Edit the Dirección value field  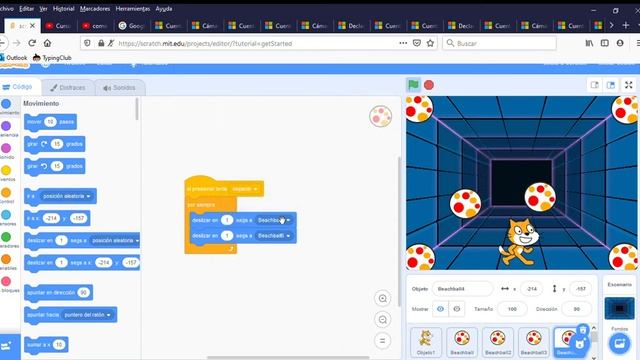coord(576,309)
